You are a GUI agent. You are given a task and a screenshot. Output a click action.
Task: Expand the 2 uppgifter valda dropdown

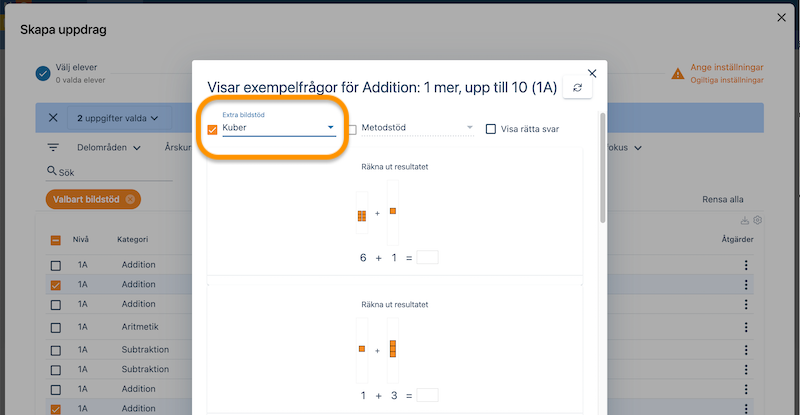(x=118, y=118)
